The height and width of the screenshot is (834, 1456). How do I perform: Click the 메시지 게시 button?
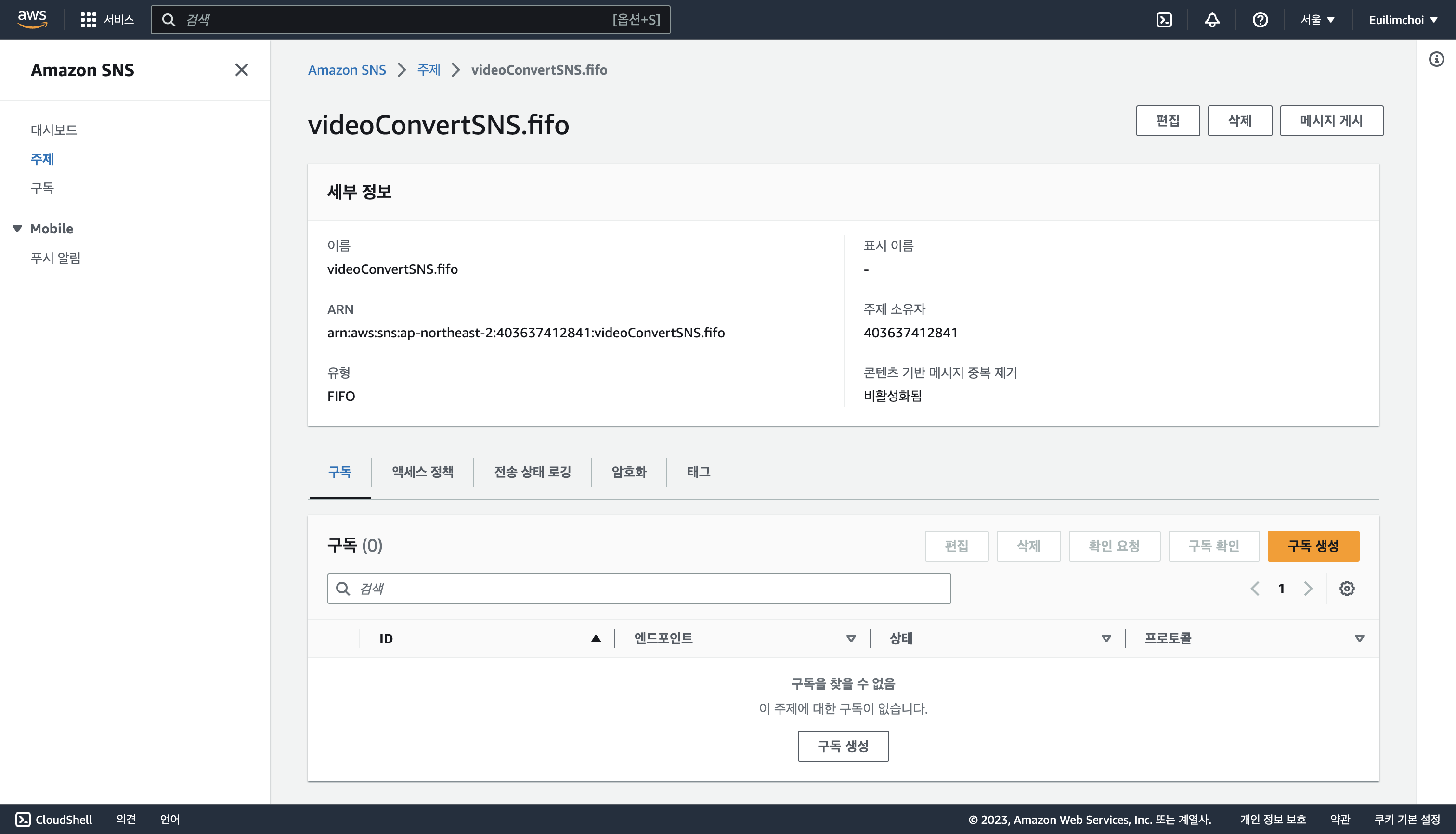pos(1331,120)
